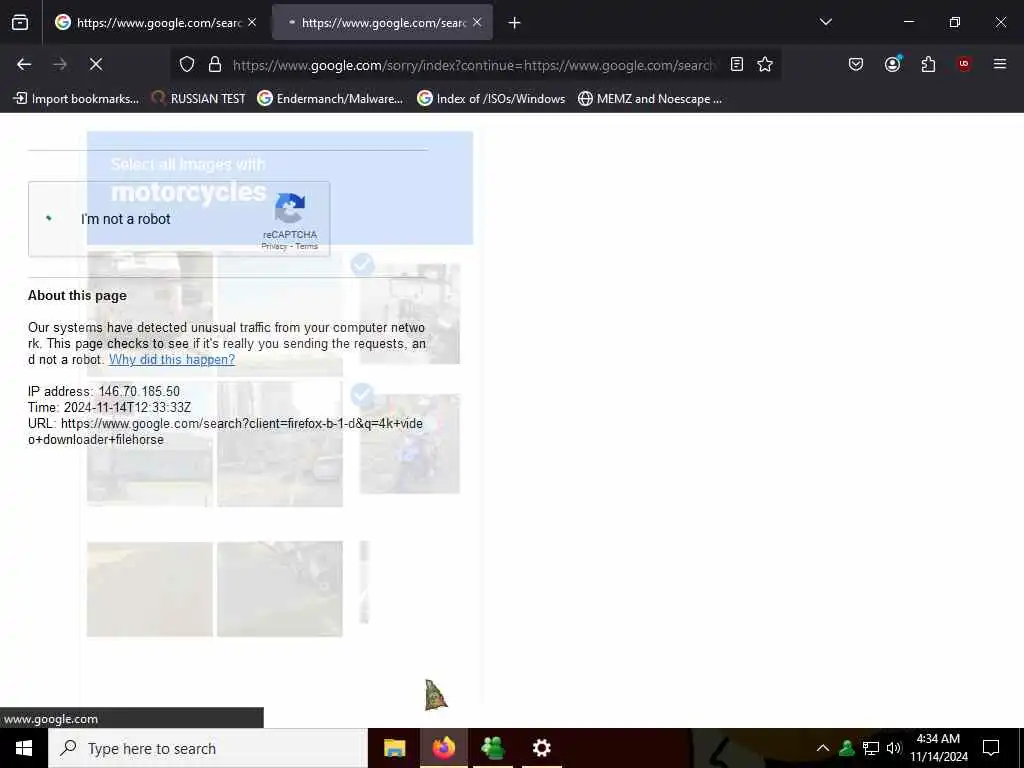Click the Firefox taskbar icon
The image size is (1024, 768).
tap(443, 748)
